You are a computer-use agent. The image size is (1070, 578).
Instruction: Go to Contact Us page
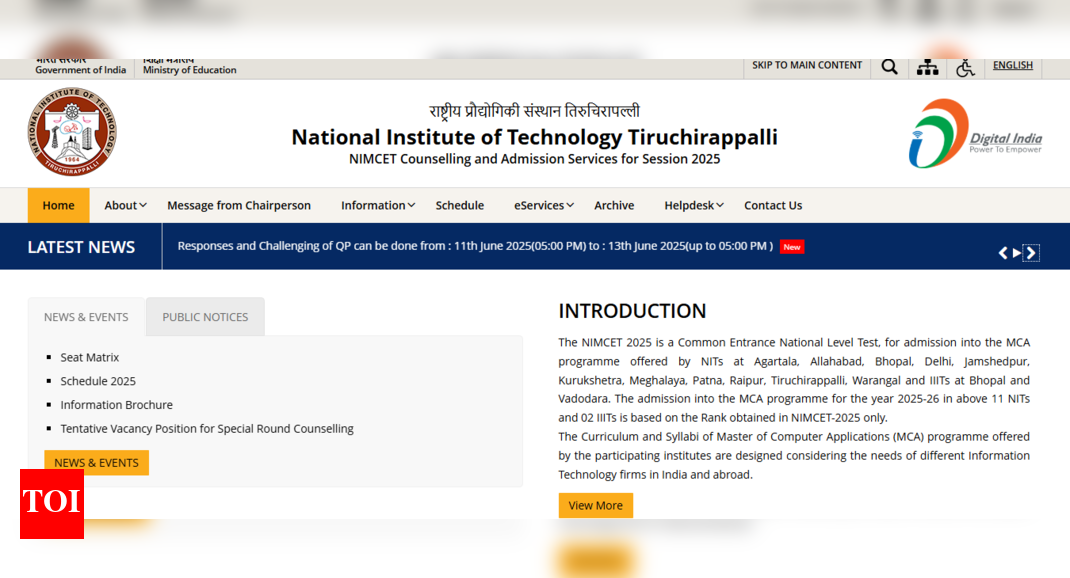click(x=773, y=205)
